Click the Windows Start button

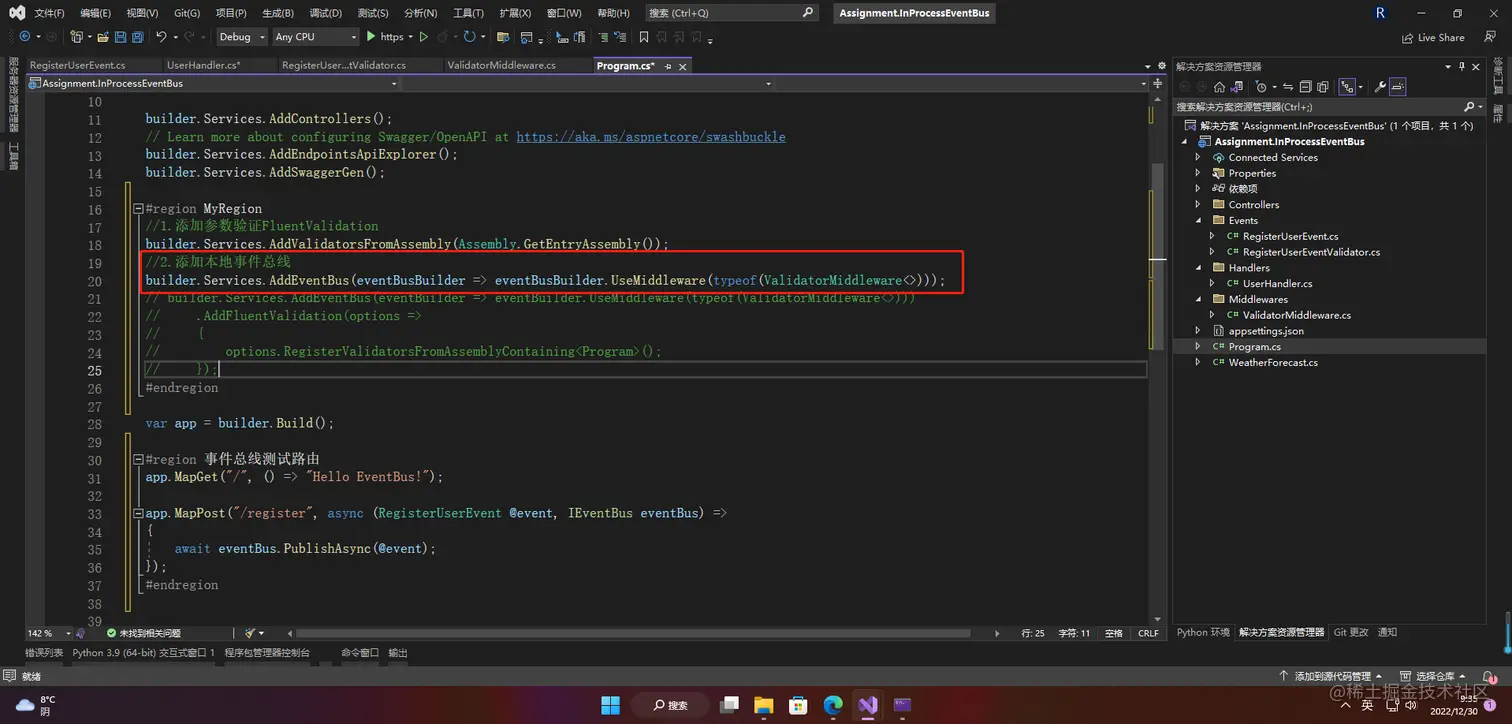(610, 705)
